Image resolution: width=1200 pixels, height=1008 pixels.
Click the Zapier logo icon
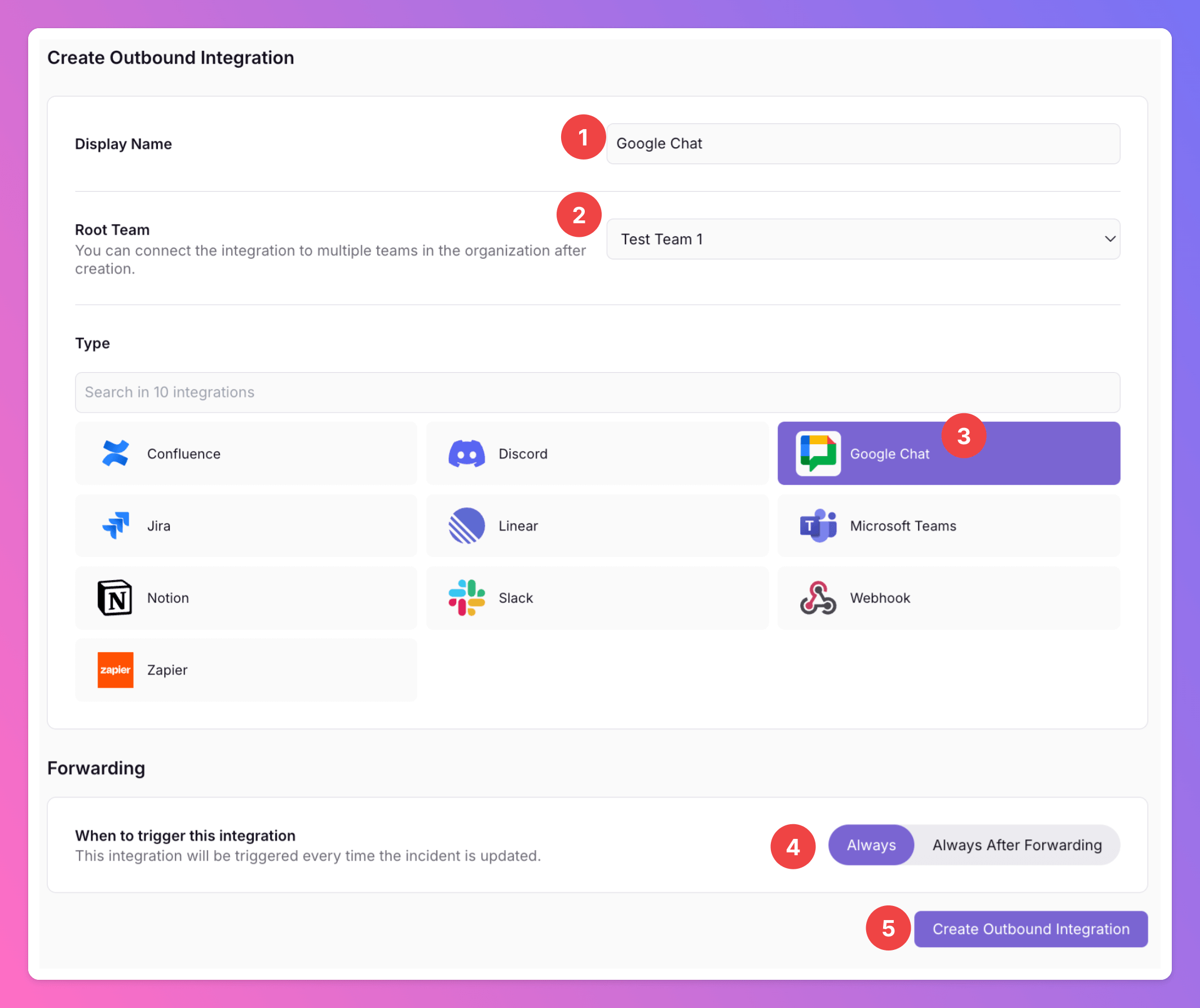click(x=115, y=670)
